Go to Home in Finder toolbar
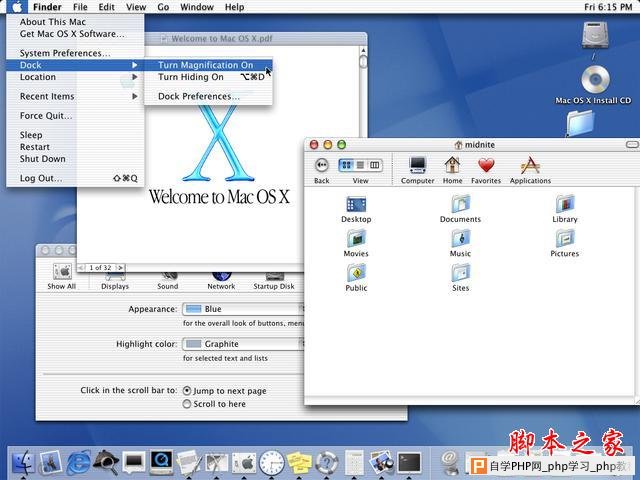Viewport: 640px width, 480px height. [452, 170]
